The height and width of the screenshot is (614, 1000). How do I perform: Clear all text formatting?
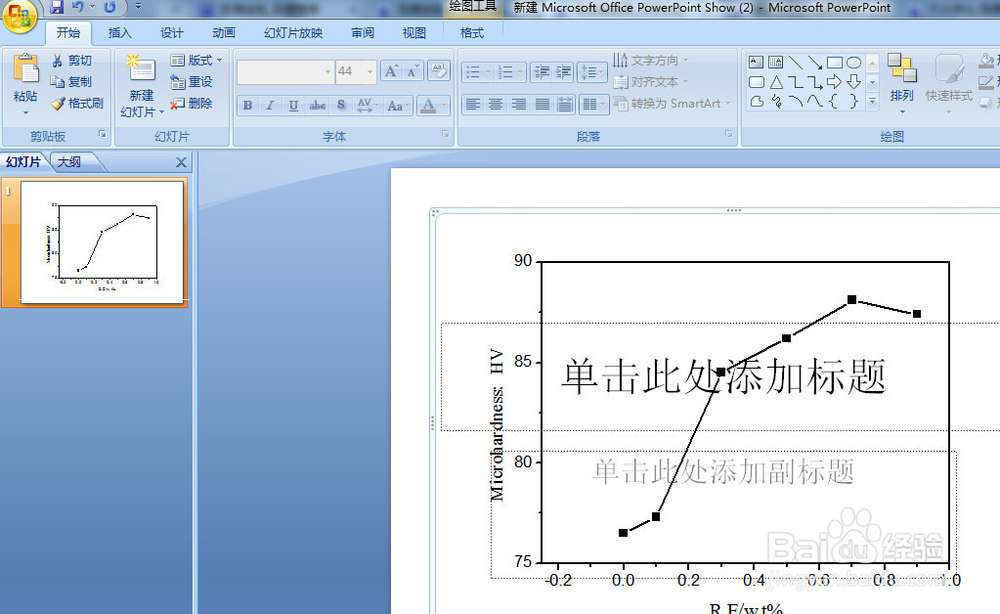[439, 71]
